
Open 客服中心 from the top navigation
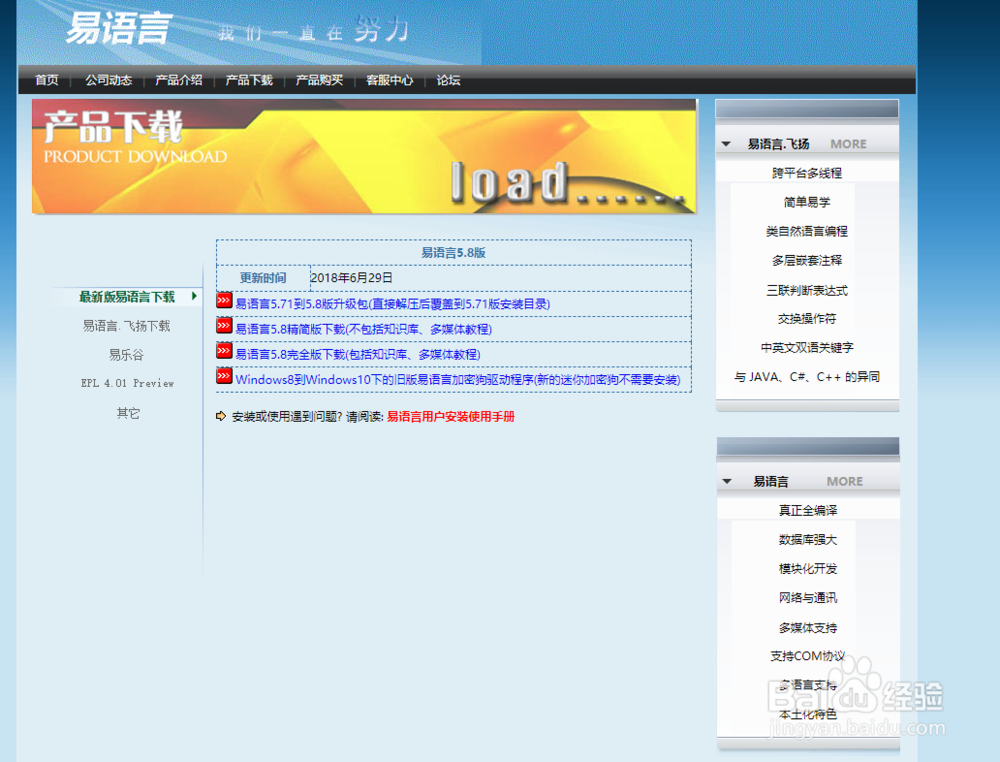click(x=390, y=81)
